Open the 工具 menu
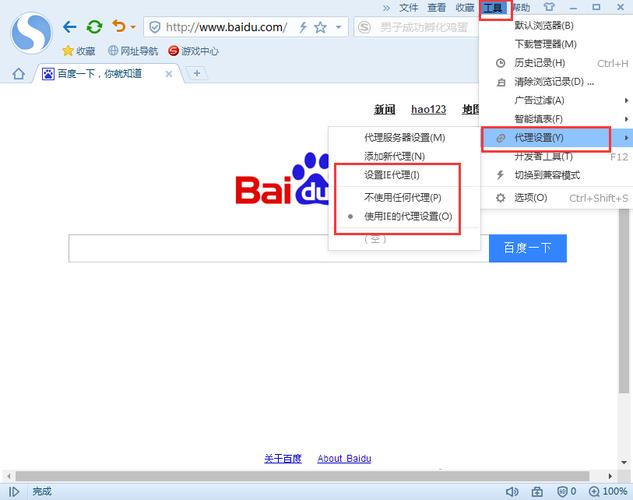 493,8
